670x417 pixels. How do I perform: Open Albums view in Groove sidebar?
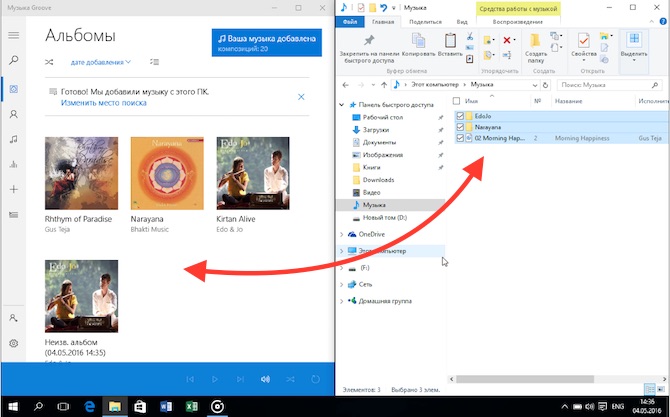click(14, 89)
